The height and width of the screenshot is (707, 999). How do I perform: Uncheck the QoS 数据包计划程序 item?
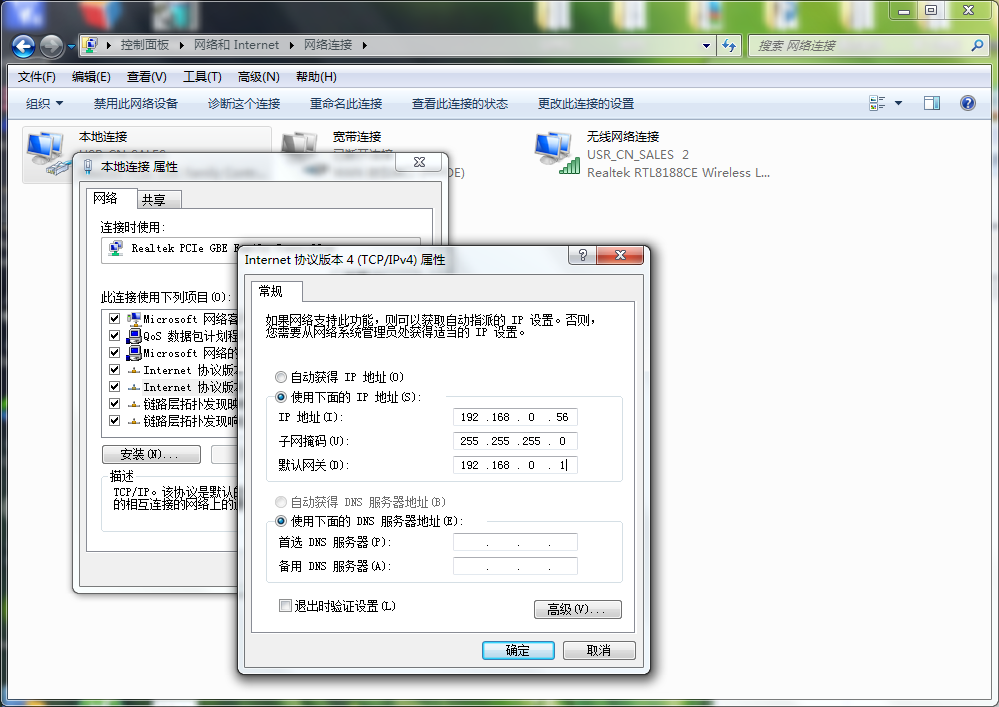tap(115, 335)
